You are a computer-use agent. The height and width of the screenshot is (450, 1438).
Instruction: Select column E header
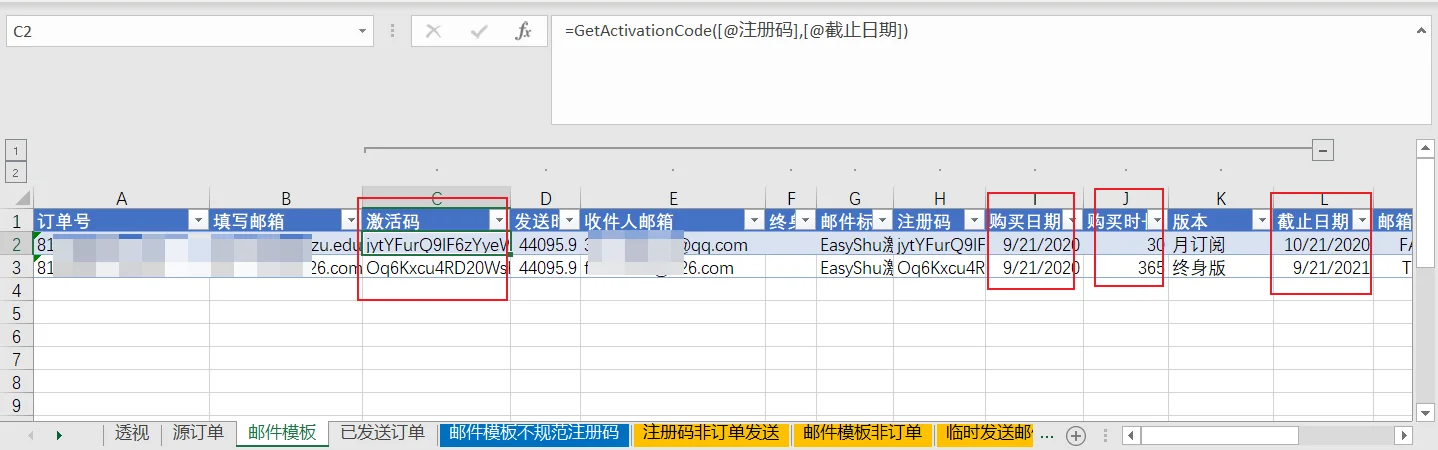(673, 198)
